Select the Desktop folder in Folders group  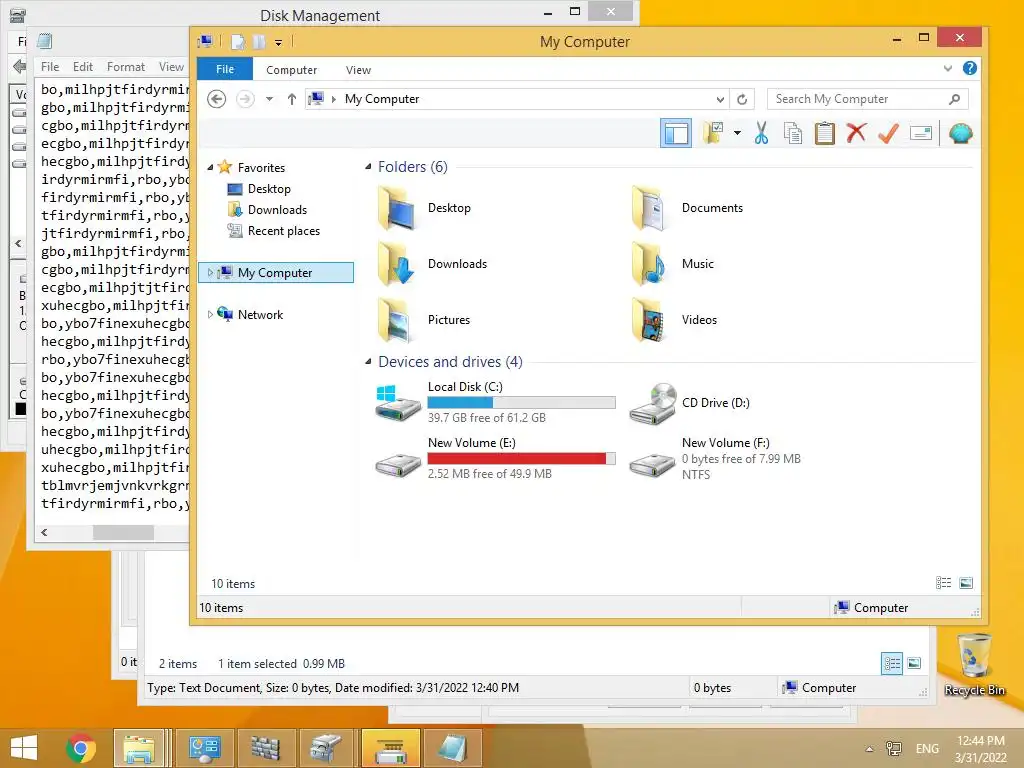point(424,208)
